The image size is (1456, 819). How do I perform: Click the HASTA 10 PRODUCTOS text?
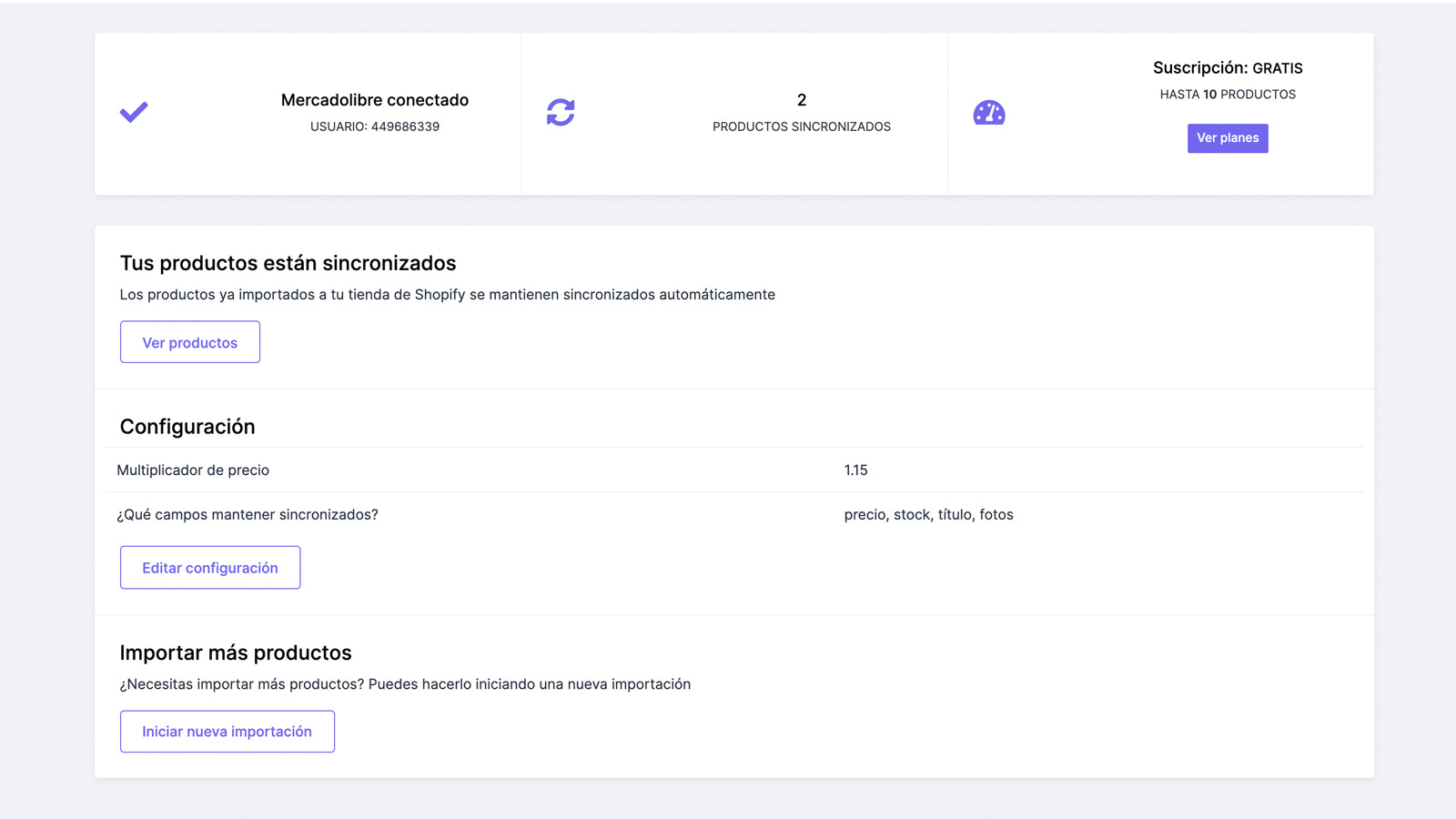(x=1228, y=95)
